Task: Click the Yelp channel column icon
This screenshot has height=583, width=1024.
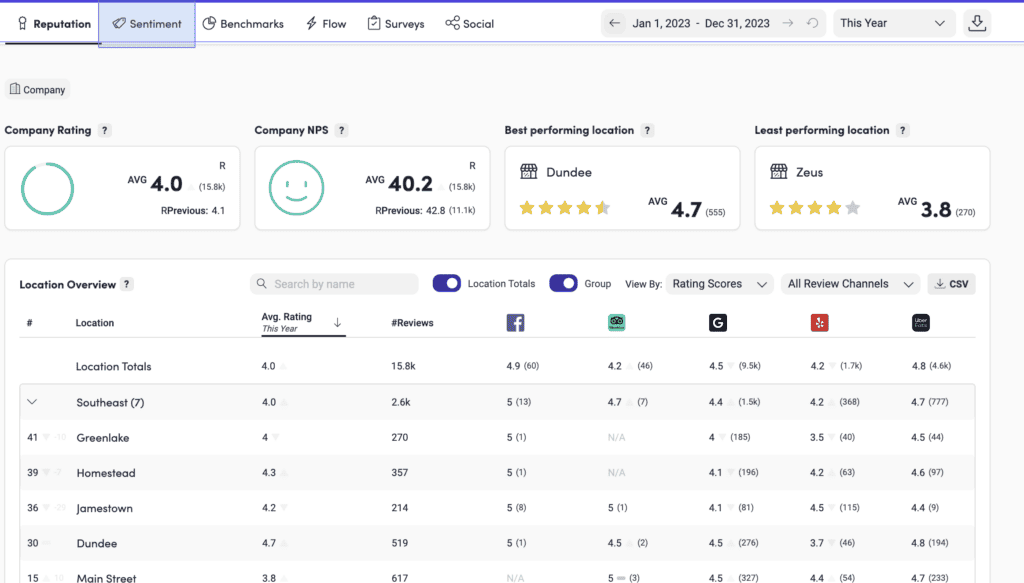Action: [820, 323]
